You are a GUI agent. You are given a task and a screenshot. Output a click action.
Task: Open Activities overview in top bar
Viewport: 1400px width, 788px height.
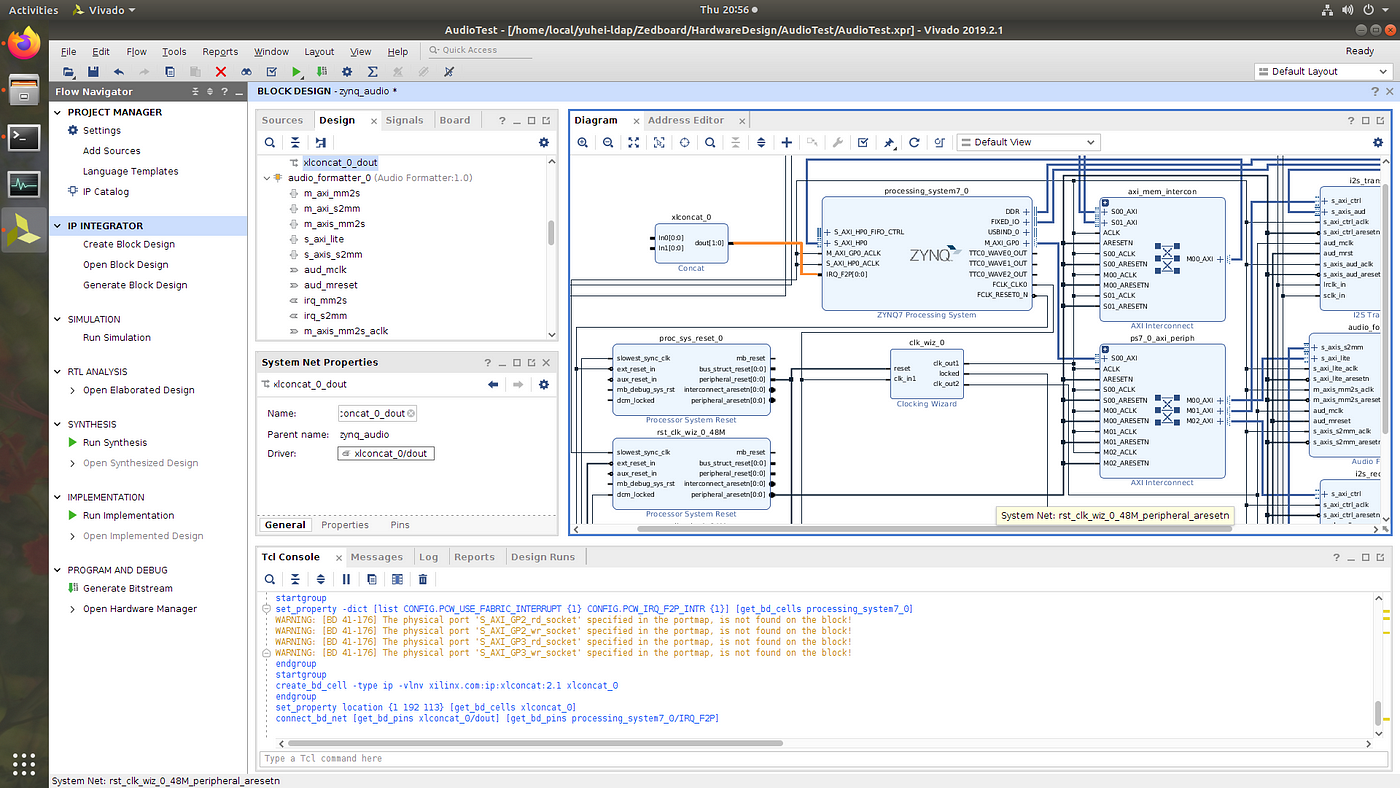tap(34, 10)
